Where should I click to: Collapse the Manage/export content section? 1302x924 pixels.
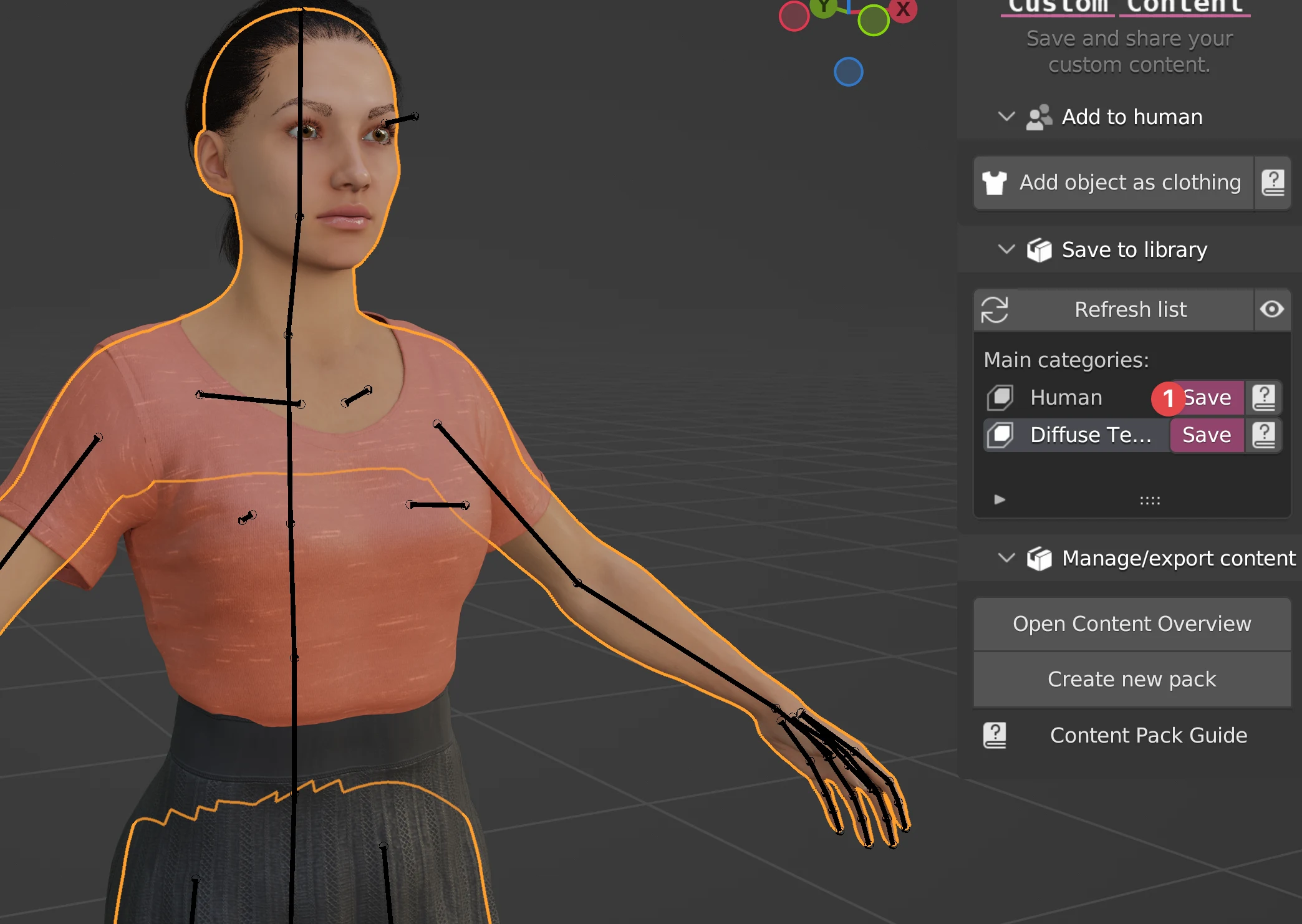[x=1006, y=558]
